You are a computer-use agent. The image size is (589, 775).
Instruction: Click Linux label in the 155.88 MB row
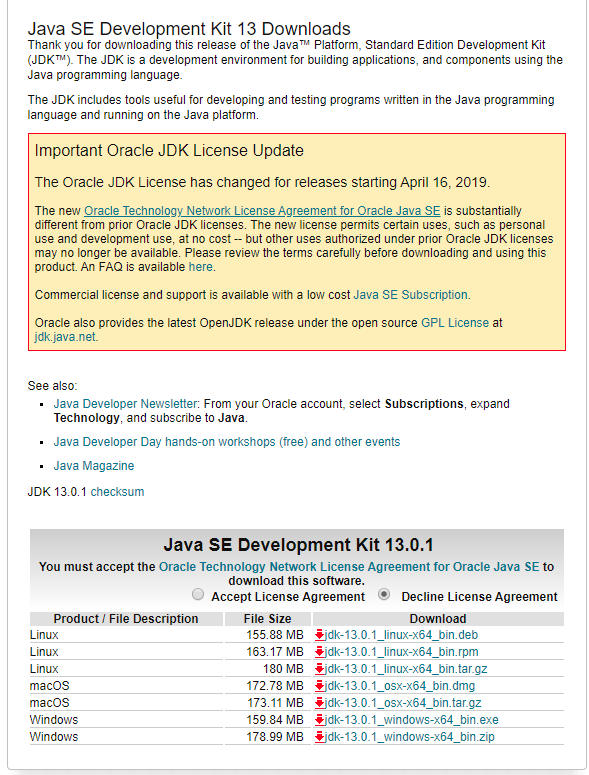(44, 635)
